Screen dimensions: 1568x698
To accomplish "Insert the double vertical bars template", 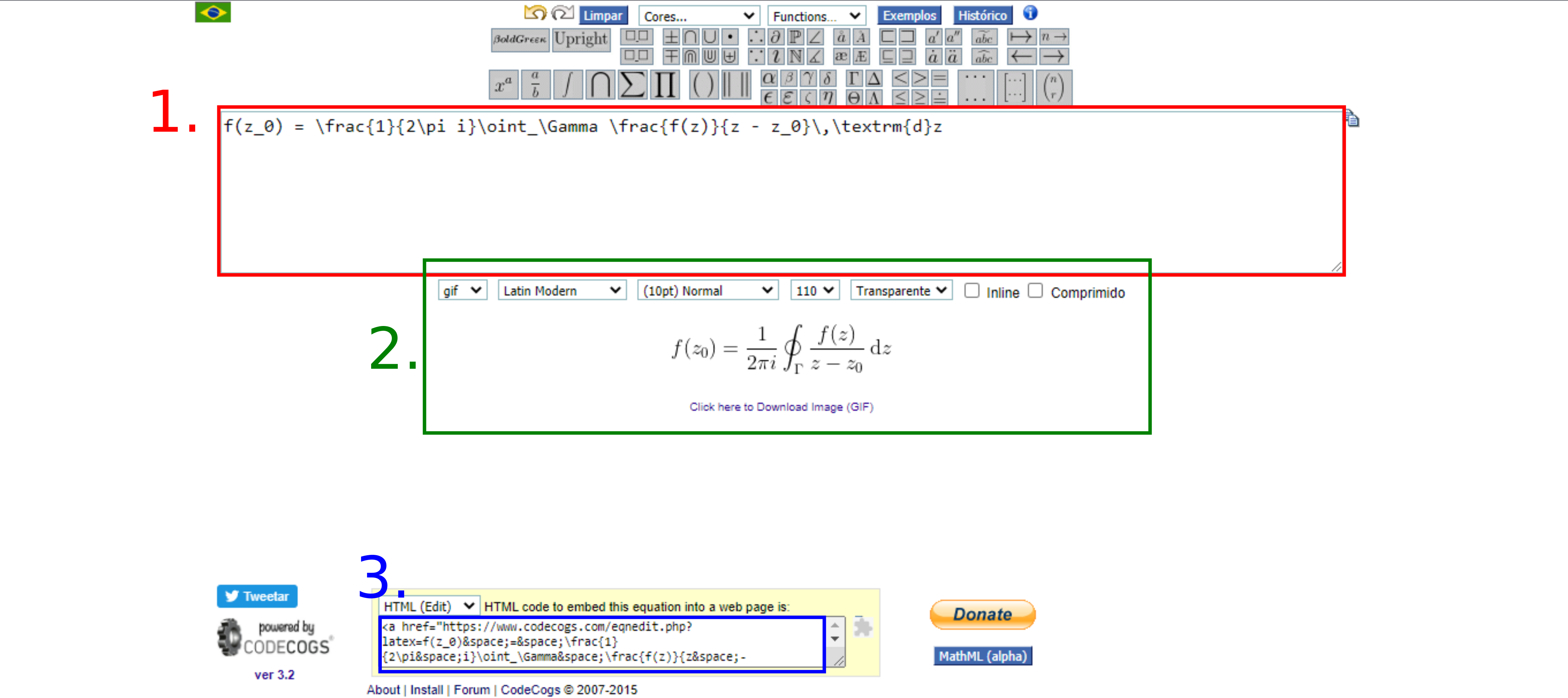I will (737, 85).
